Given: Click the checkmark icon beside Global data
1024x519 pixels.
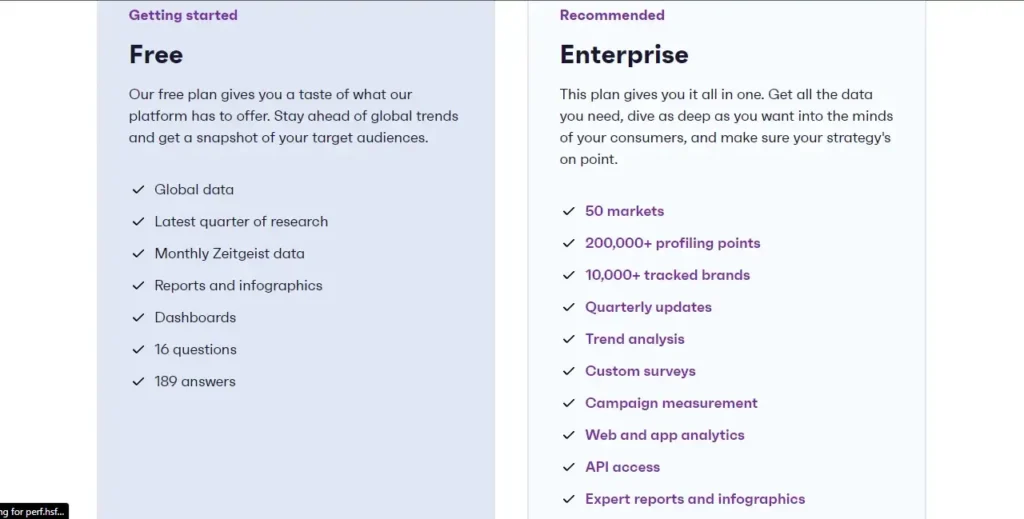Looking at the screenshot, I should click(x=138, y=189).
